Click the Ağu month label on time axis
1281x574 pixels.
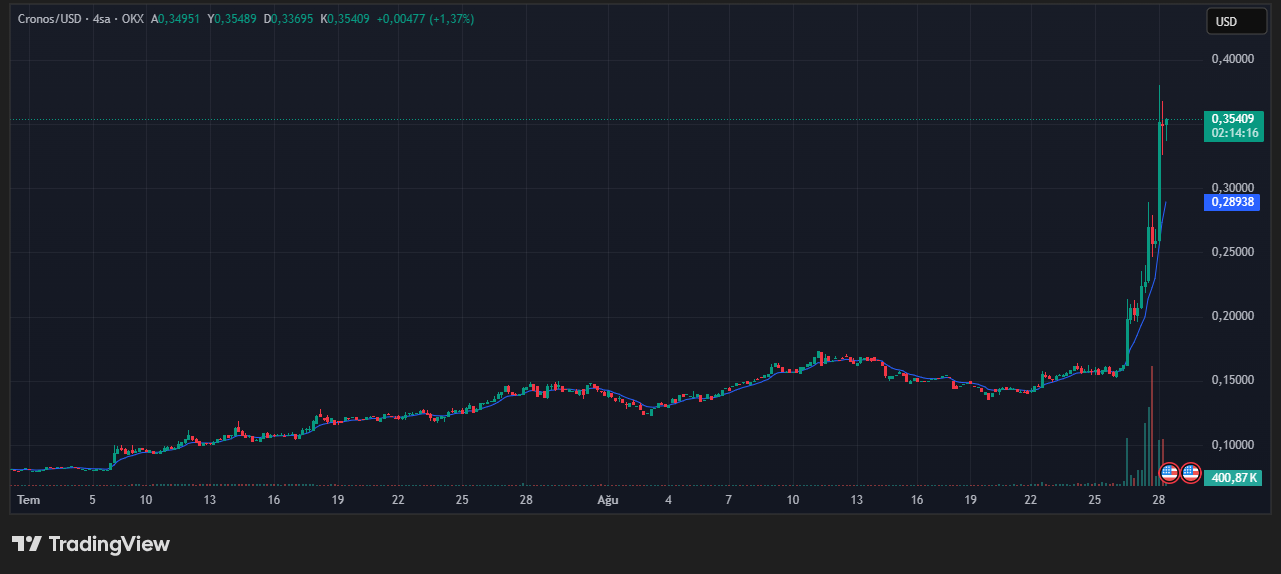[x=609, y=500]
